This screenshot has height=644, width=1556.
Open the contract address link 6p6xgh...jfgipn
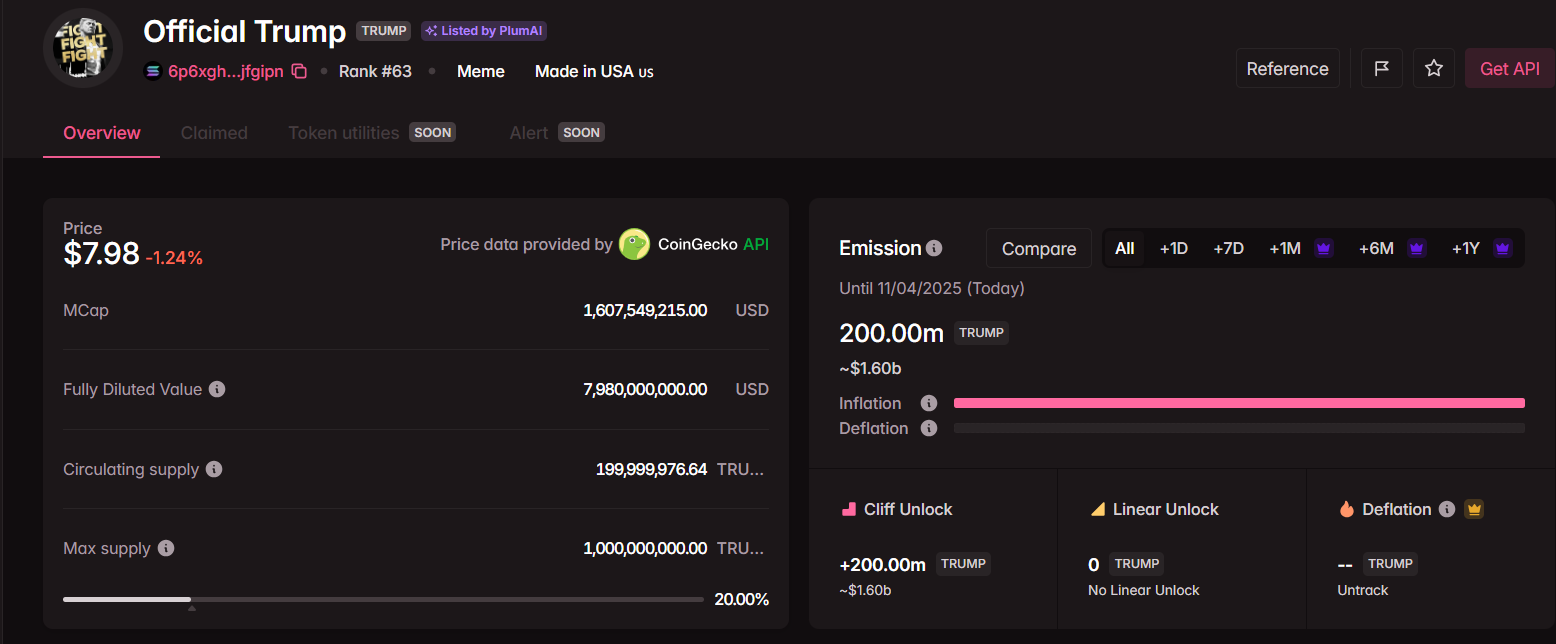click(226, 71)
